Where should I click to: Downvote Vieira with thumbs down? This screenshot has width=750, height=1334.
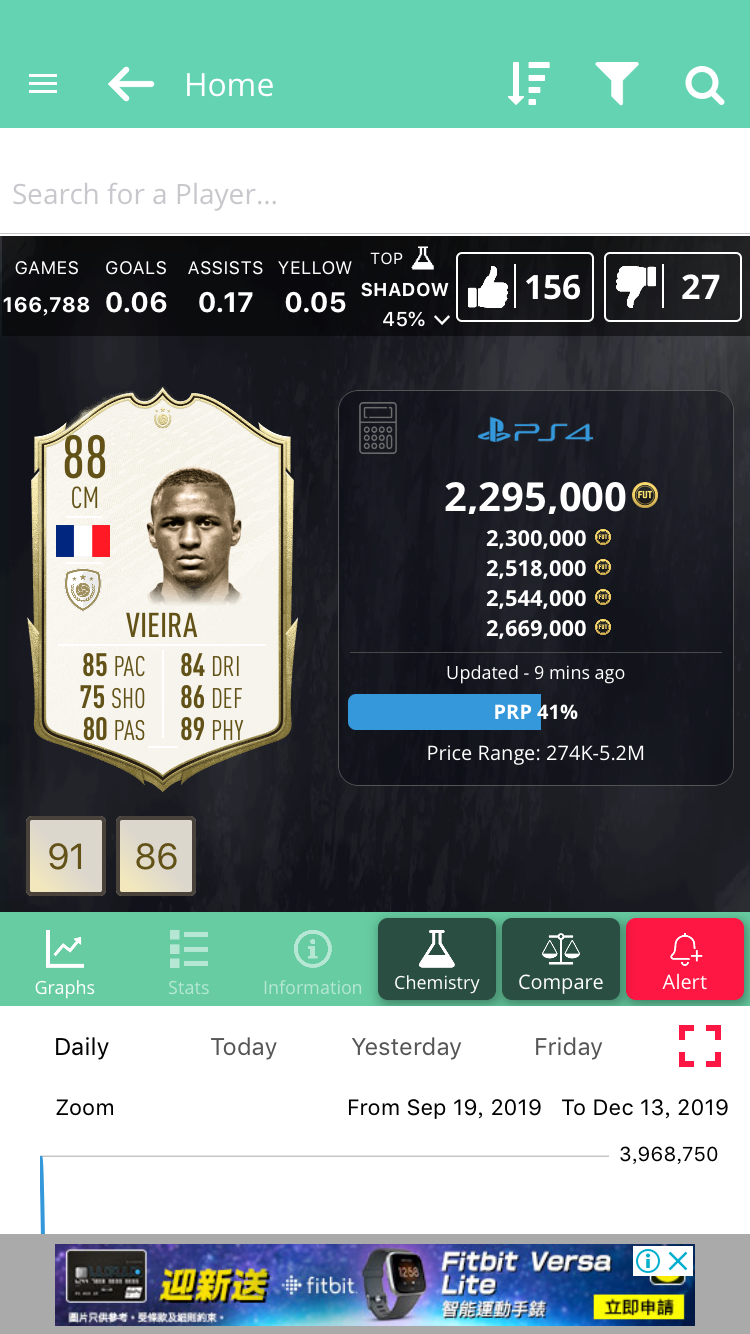click(x=673, y=287)
